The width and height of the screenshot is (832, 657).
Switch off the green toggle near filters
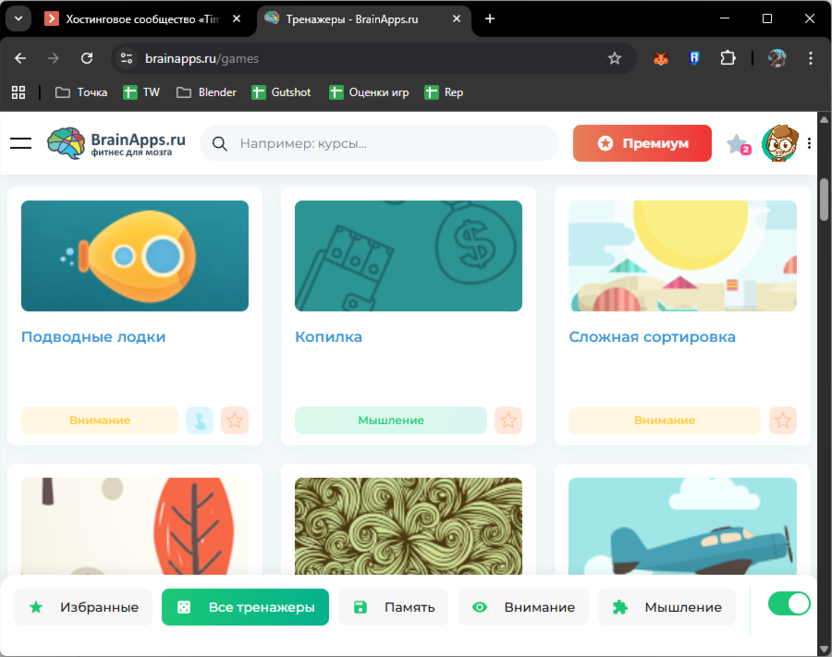[789, 604]
